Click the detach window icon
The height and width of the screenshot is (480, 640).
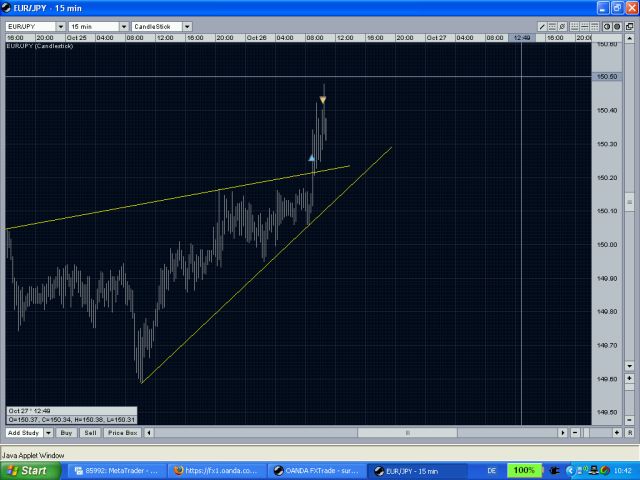[x=629, y=27]
